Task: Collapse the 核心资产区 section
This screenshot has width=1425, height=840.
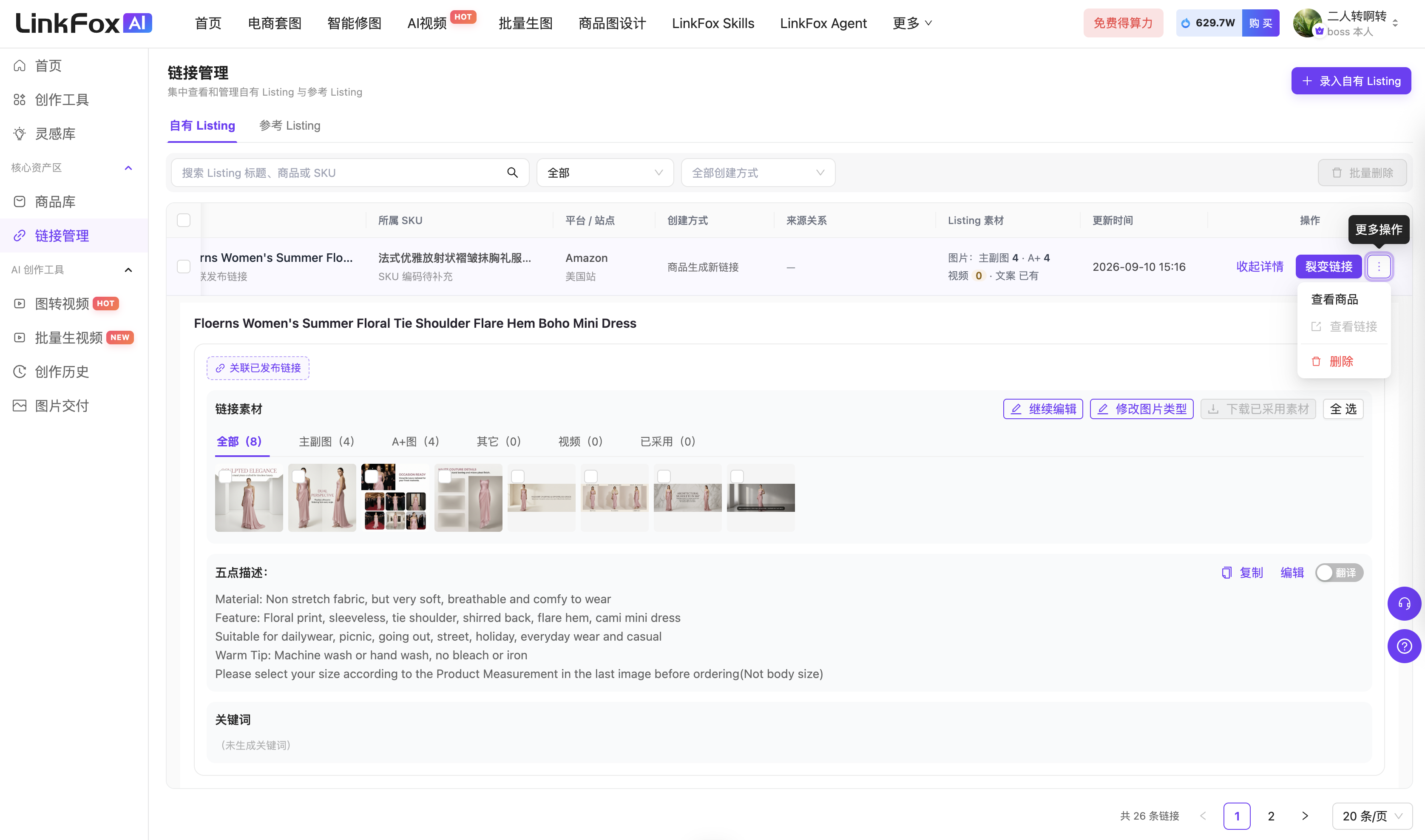Action: point(128,167)
